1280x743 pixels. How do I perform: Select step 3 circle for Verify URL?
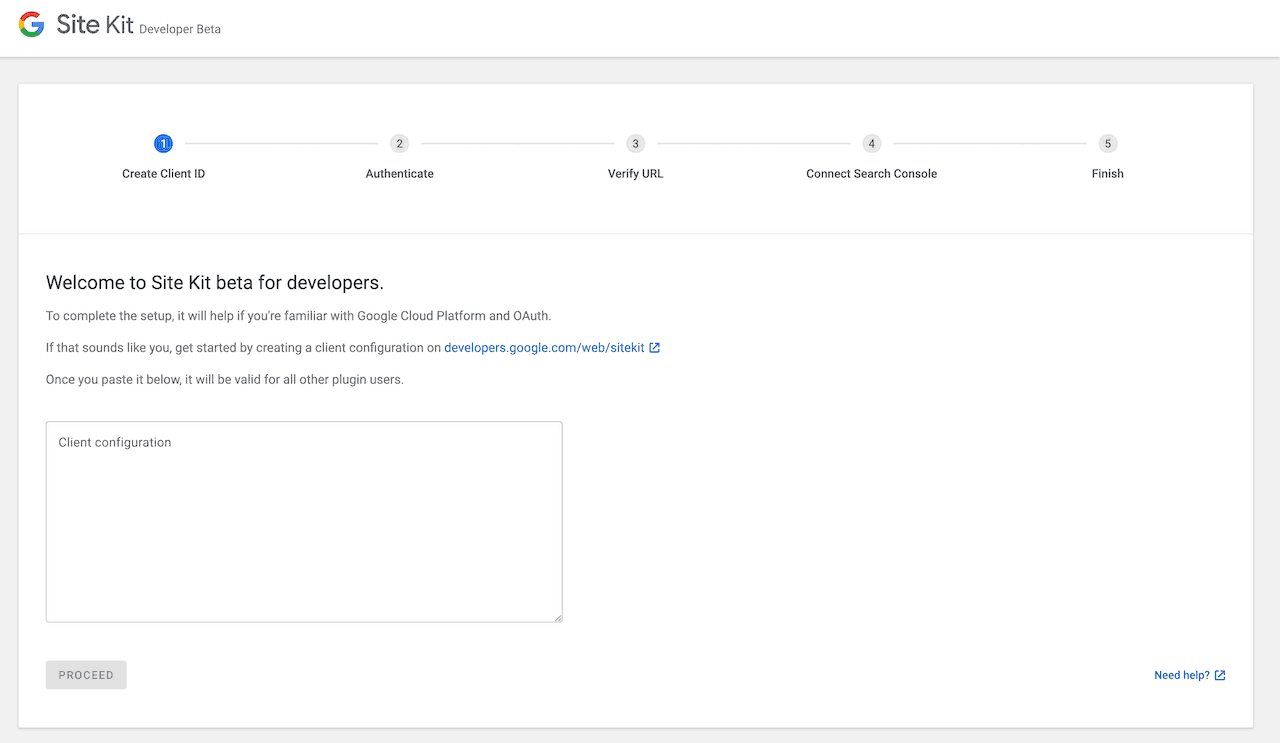[636, 144]
